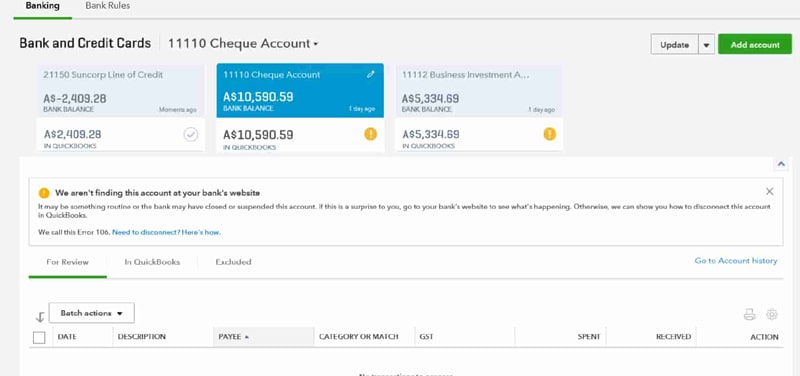Click the sort arrow icon beside Batch actions

40,317
